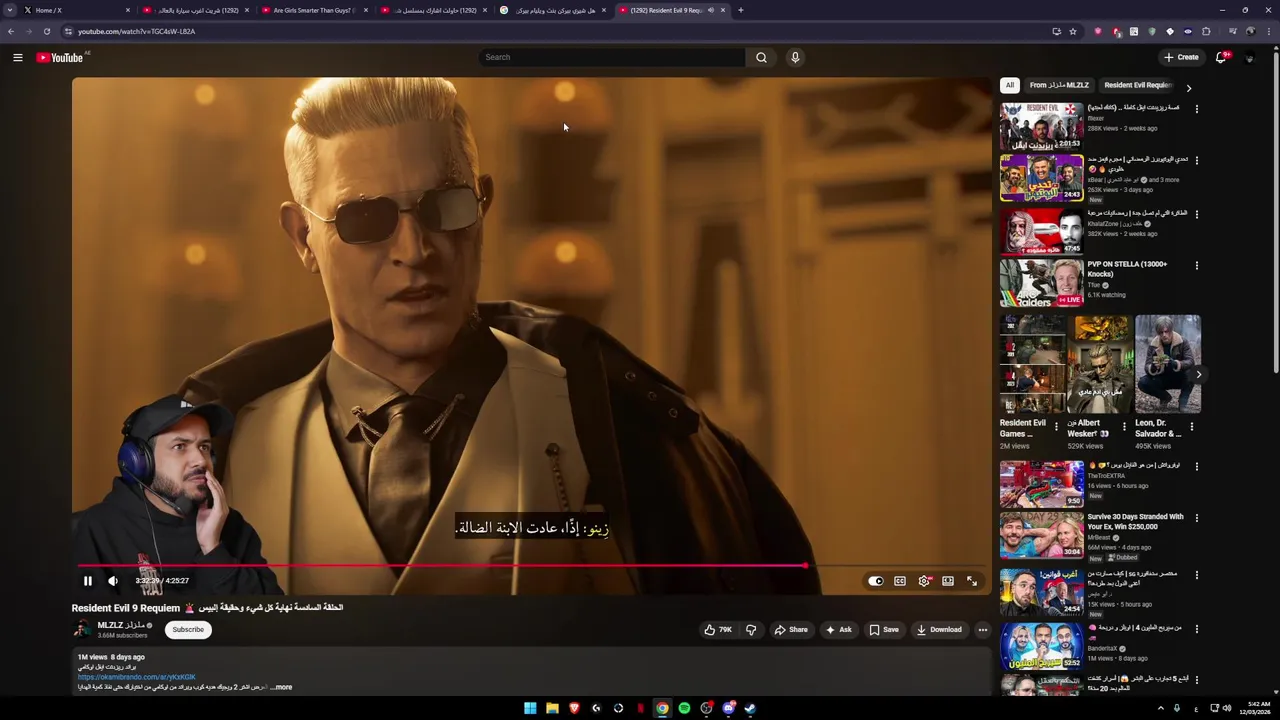Toggle the autoplay switch in player controls

pyautogui.click(x=876, y=581)
